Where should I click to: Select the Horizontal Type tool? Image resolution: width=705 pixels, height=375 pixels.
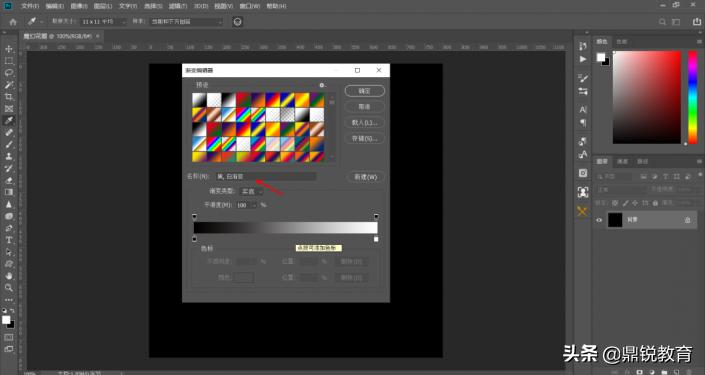[9, 240]
